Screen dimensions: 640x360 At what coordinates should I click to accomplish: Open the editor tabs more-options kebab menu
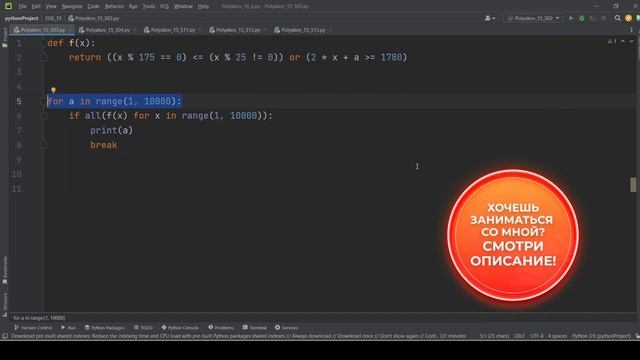click(x=631, y=30)
